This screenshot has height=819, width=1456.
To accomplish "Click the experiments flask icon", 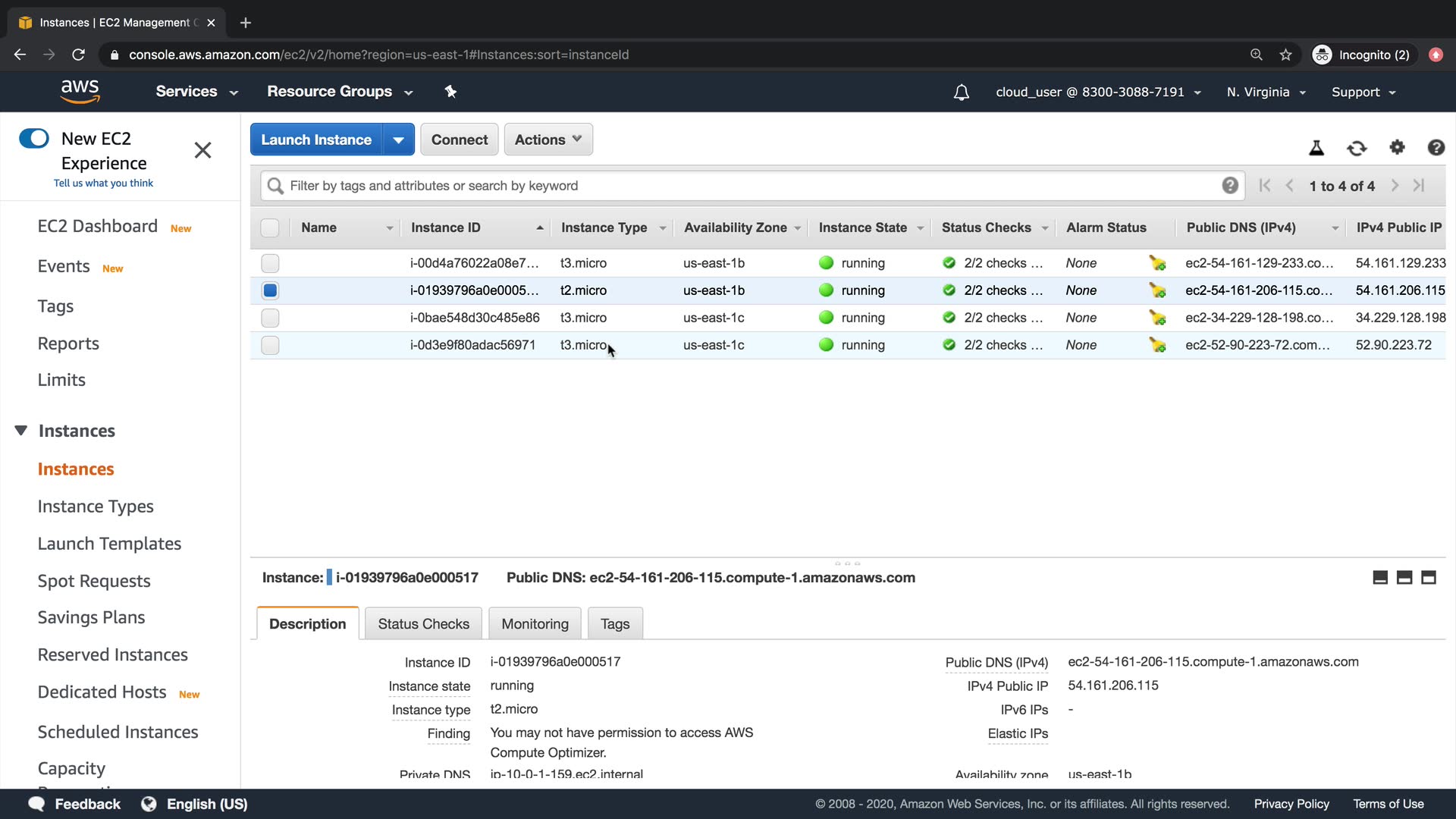I will 1316,148.
